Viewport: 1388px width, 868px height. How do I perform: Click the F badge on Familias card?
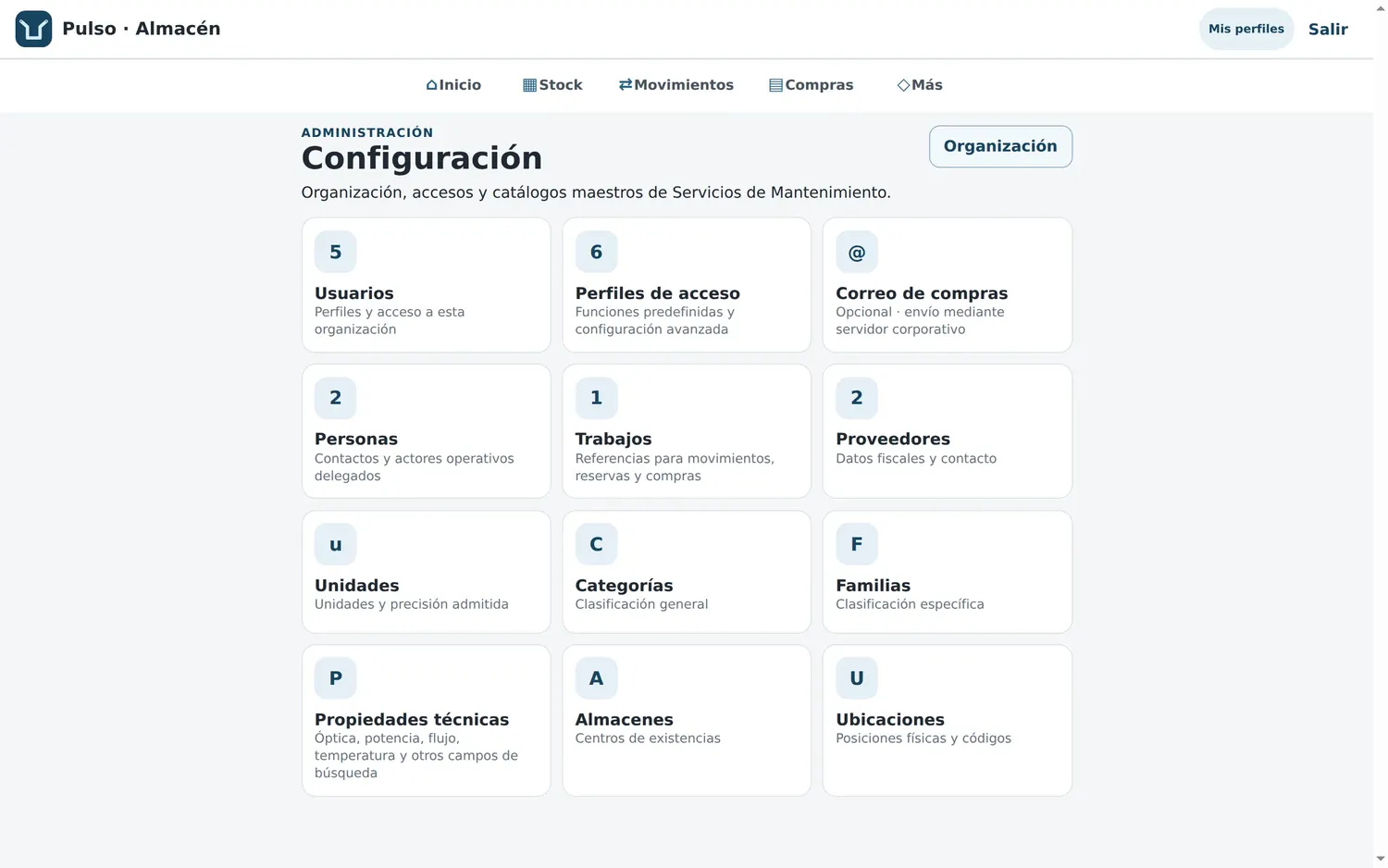pos(857,544)
